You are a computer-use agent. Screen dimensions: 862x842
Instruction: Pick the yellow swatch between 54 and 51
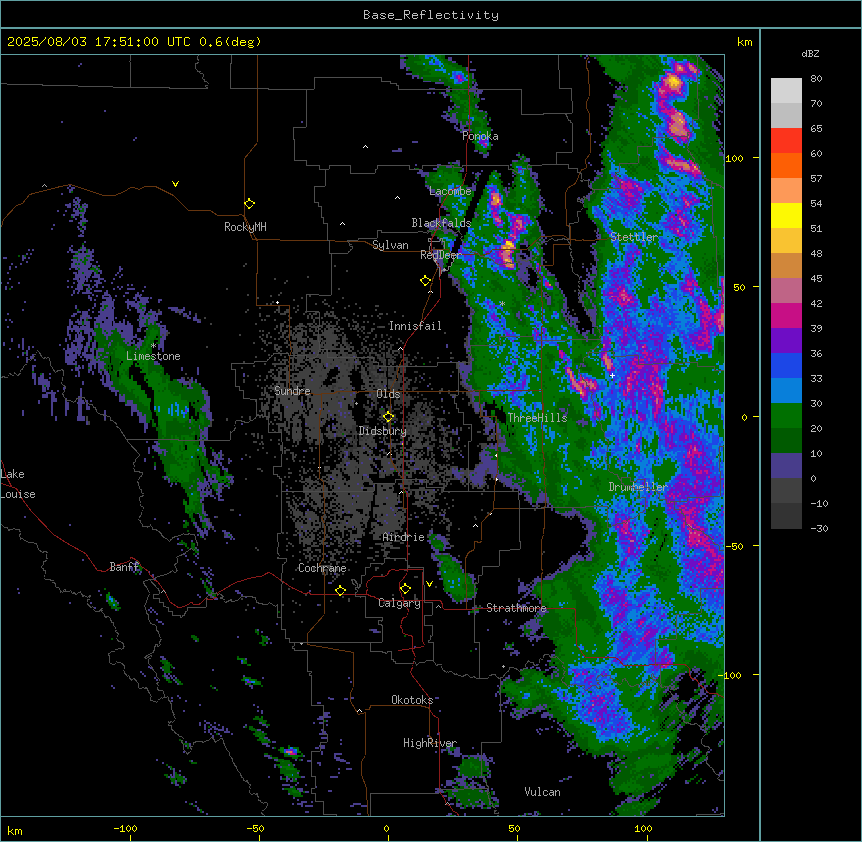786,215
